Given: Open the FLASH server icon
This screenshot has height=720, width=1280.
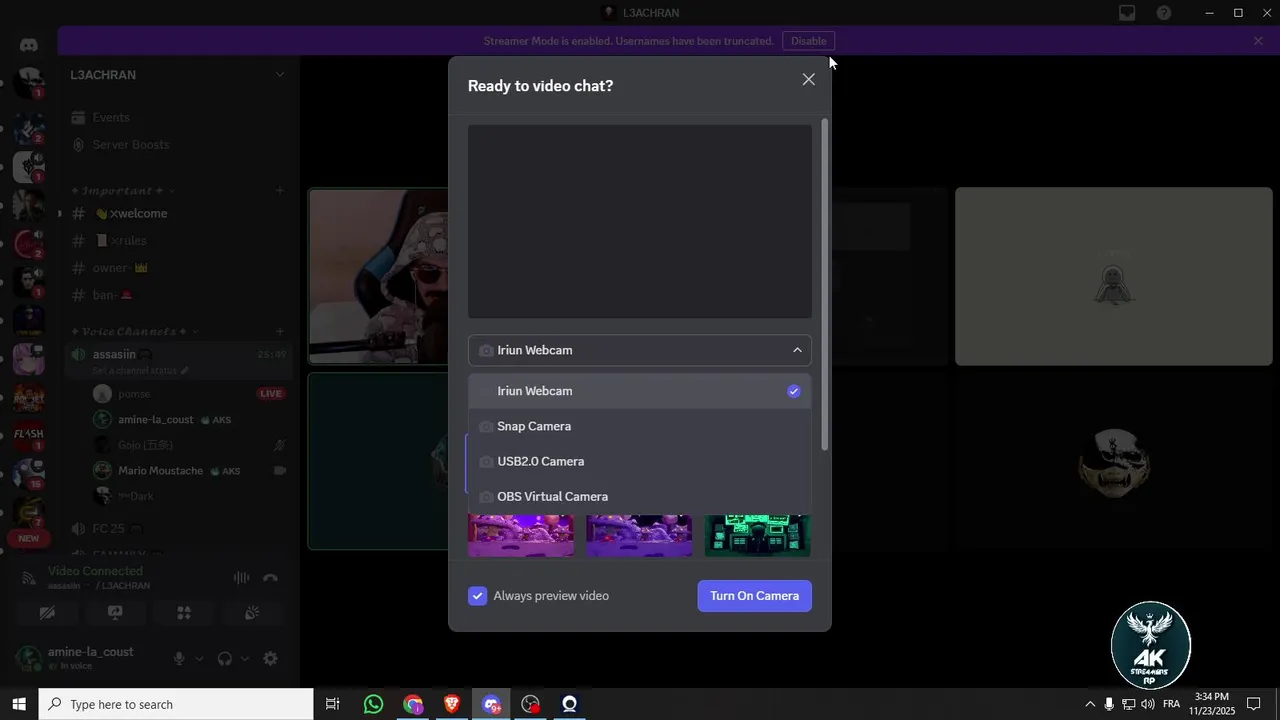Looking at the screenshot, I should click(x=29, y=434).
